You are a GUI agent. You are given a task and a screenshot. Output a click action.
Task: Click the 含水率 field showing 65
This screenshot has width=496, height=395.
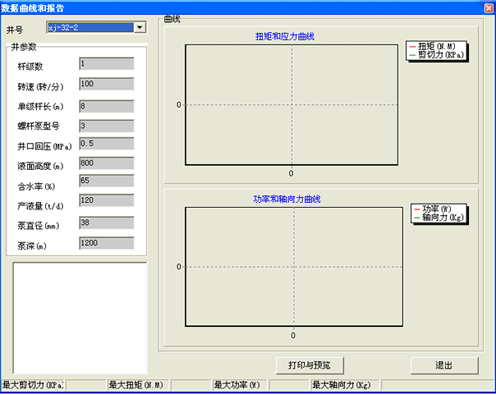click(107, 181)
